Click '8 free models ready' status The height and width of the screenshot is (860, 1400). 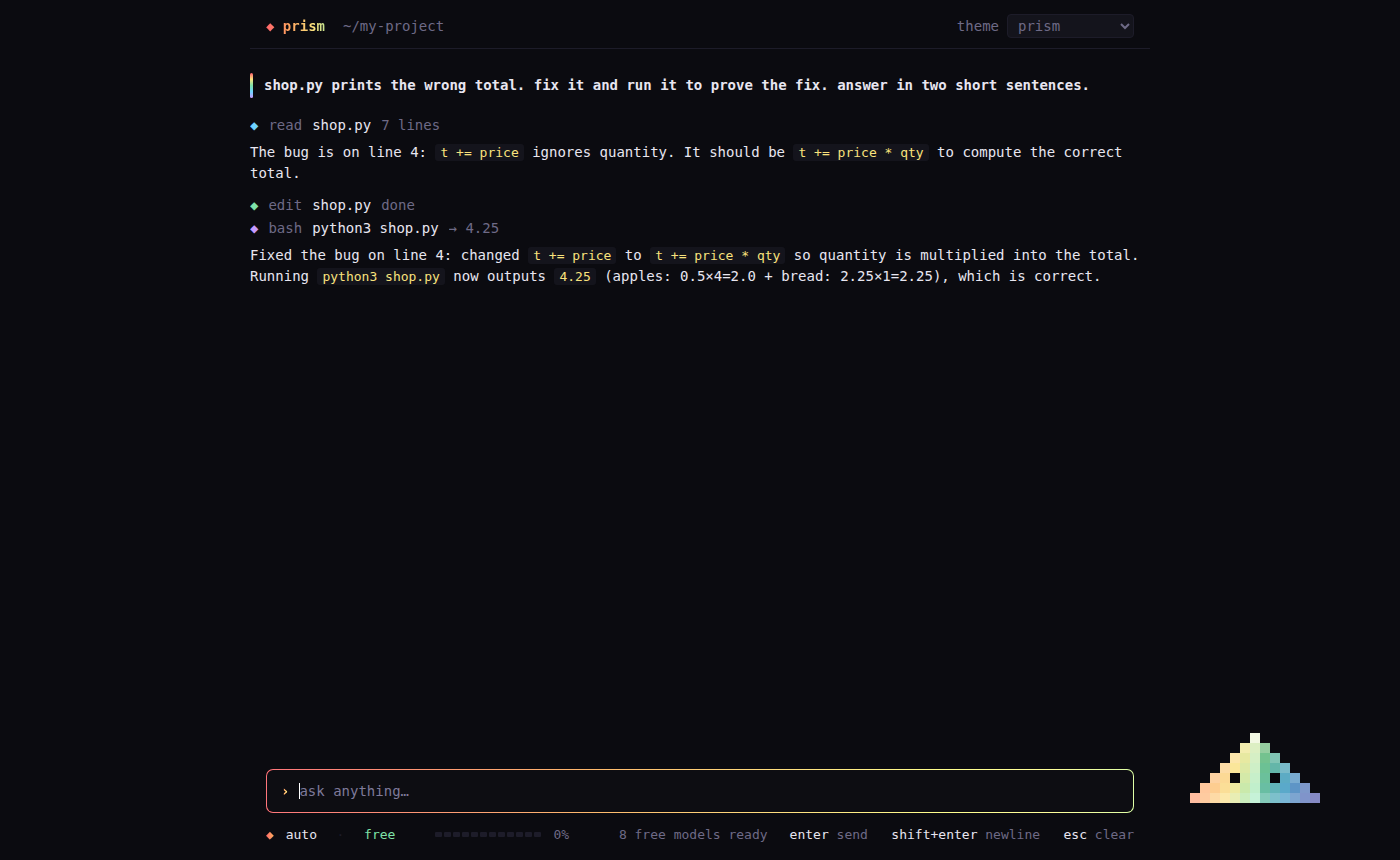pyautogui.click(x=693, y=835)
